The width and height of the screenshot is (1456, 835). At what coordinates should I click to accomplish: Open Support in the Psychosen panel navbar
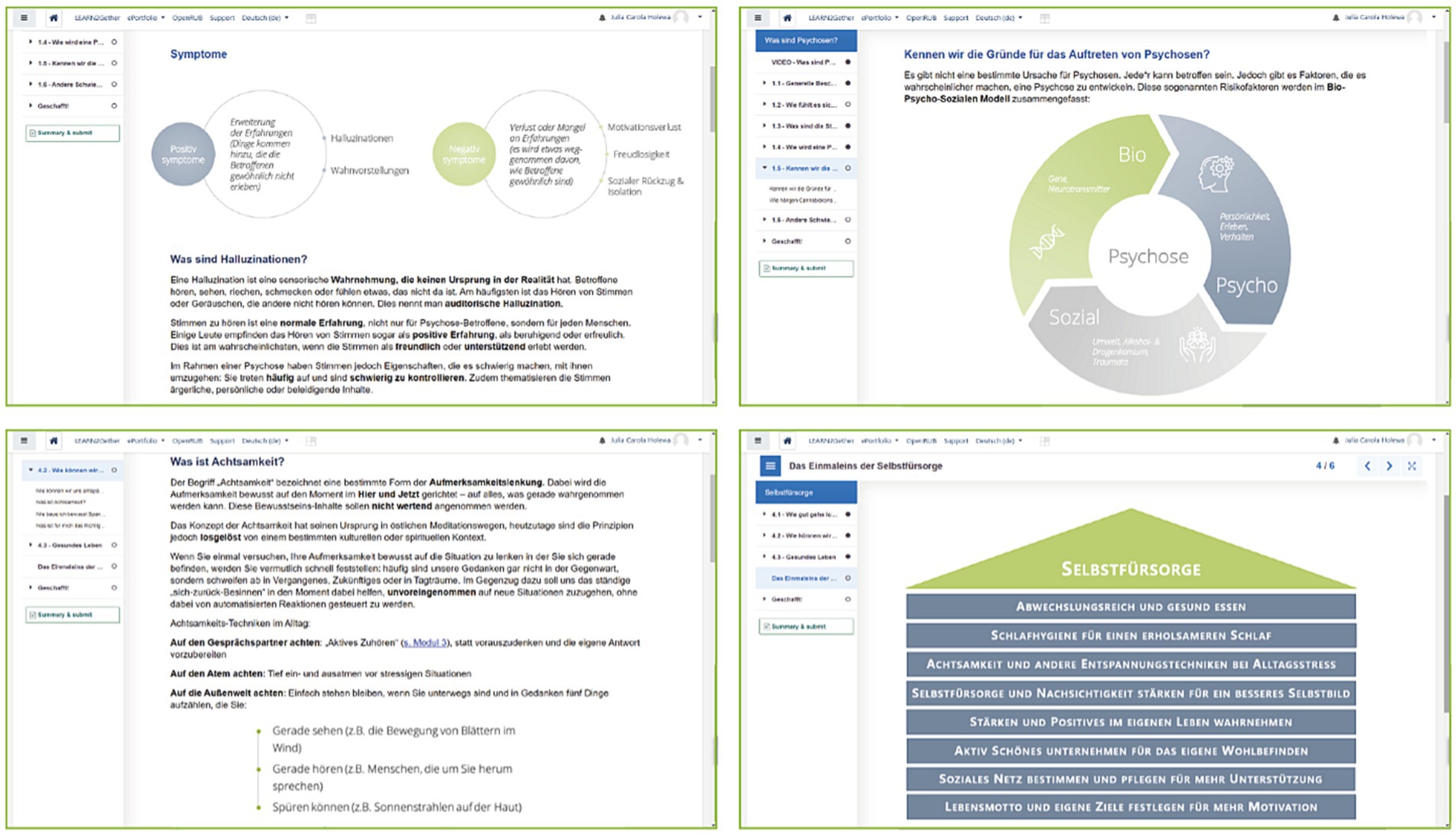tap(956, 18)
